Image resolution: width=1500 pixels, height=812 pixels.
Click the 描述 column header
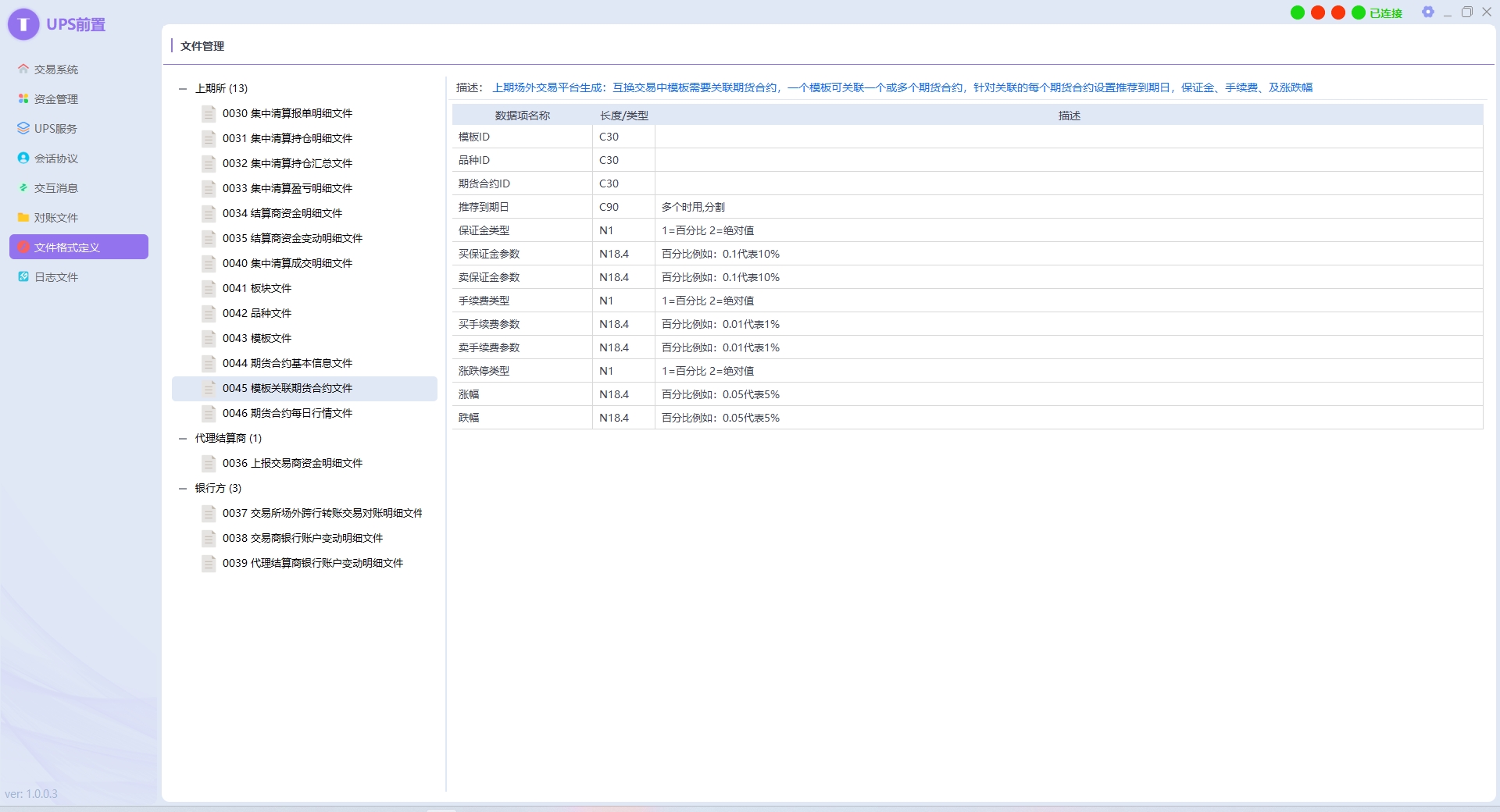(1070, 116)
